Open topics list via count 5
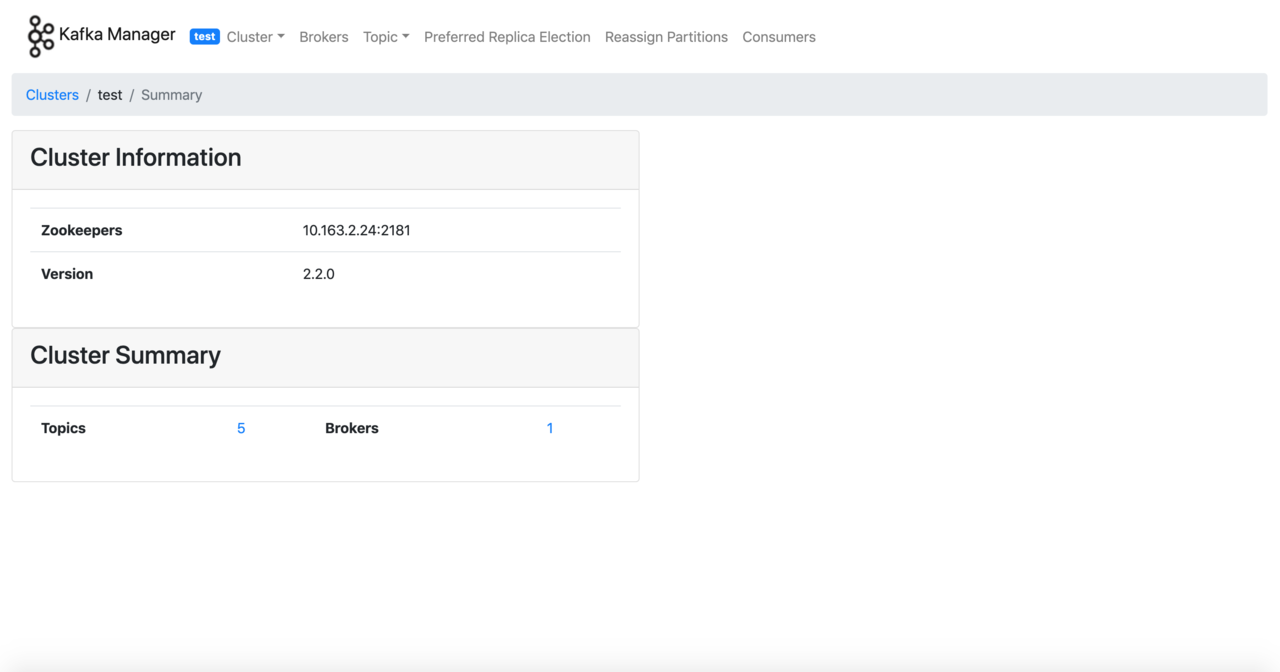The width and height of the screenshot is (1280, 672). pyautogui.click(x=241, y=428)
